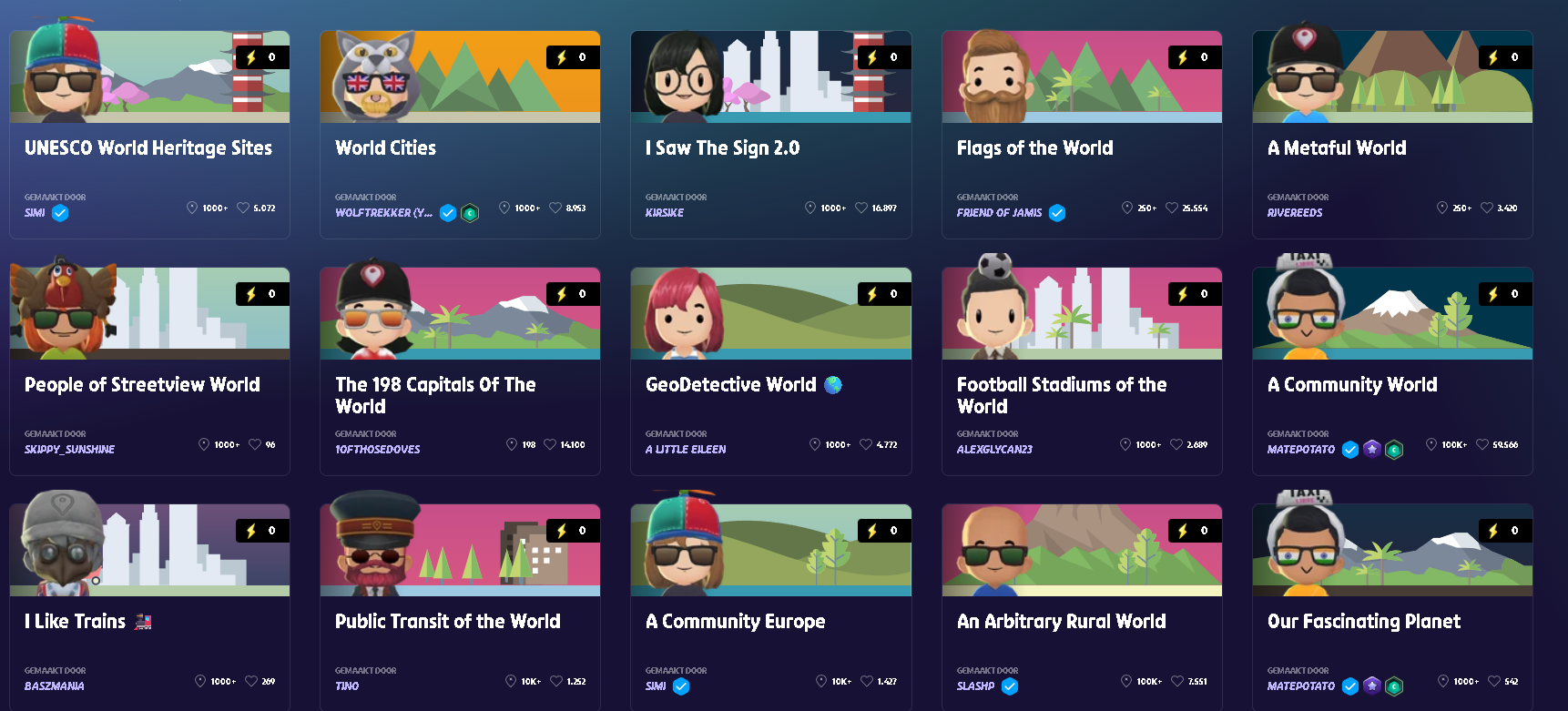Image resolution: width=1568 pixels, height=711 pixels.
Task: Visit BASZMANIA creator profile
Action: pos(54,686)
